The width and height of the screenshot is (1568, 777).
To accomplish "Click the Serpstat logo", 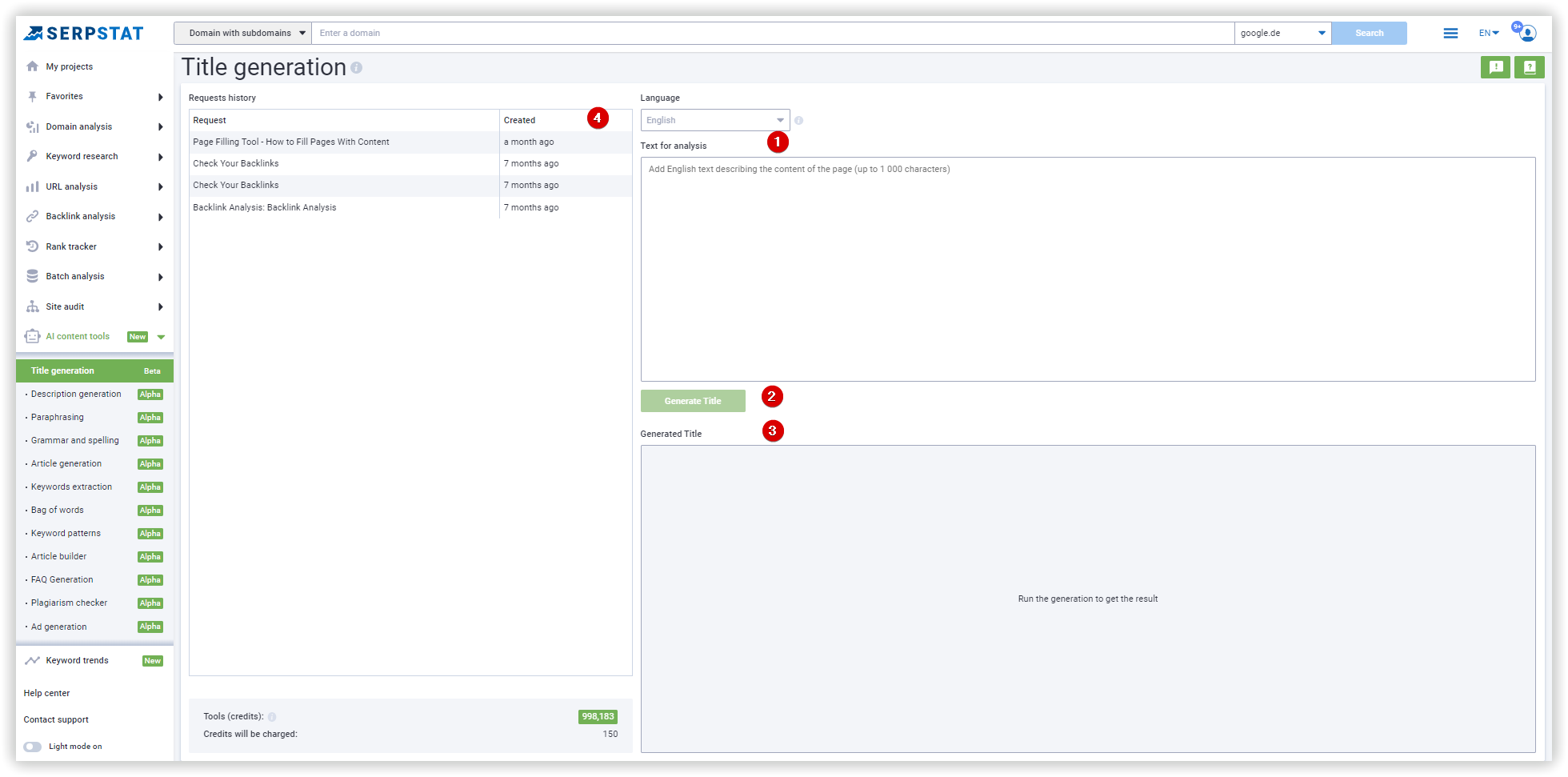I will (x=83, y=33).
